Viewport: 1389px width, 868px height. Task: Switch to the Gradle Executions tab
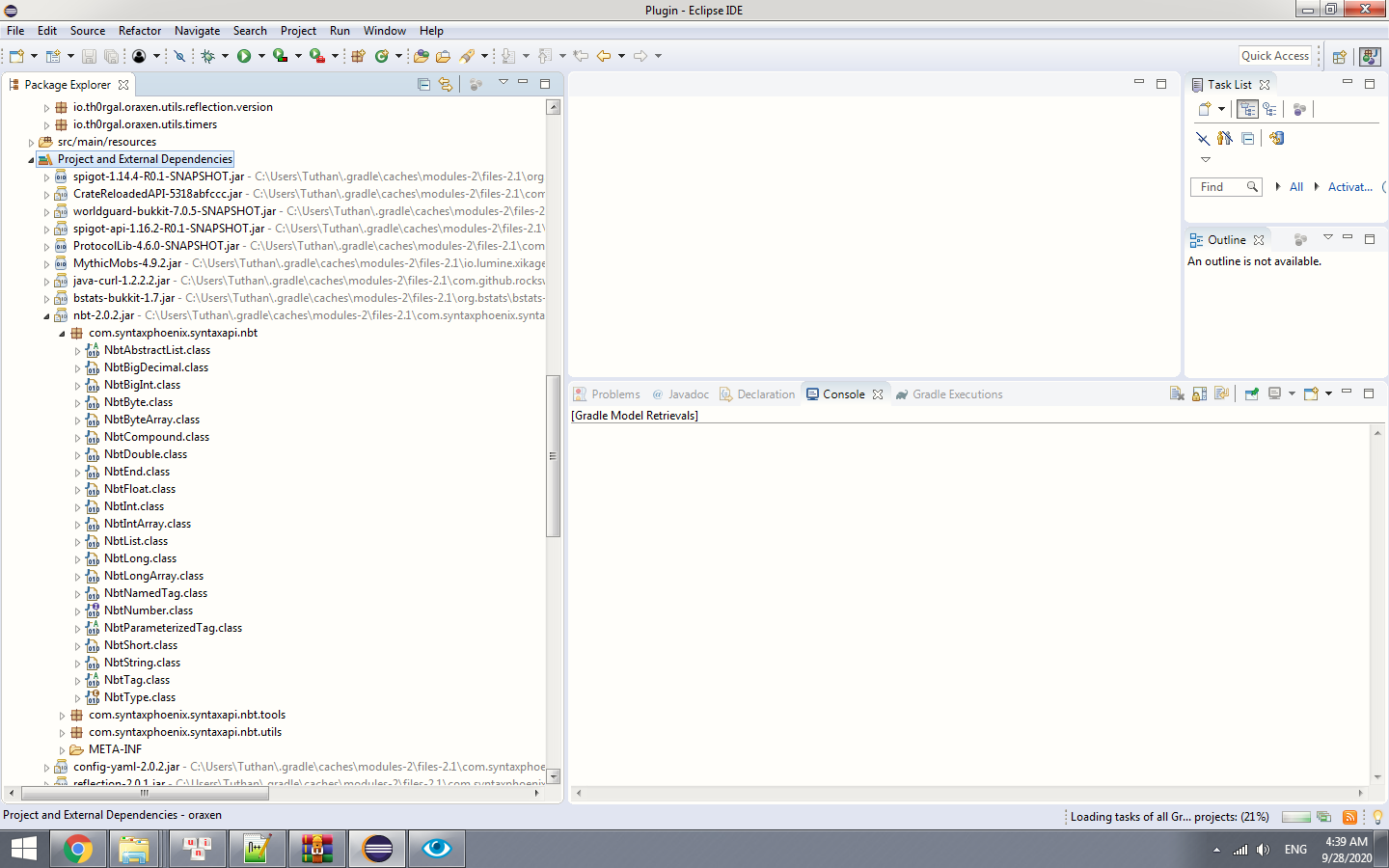[957, 394]
